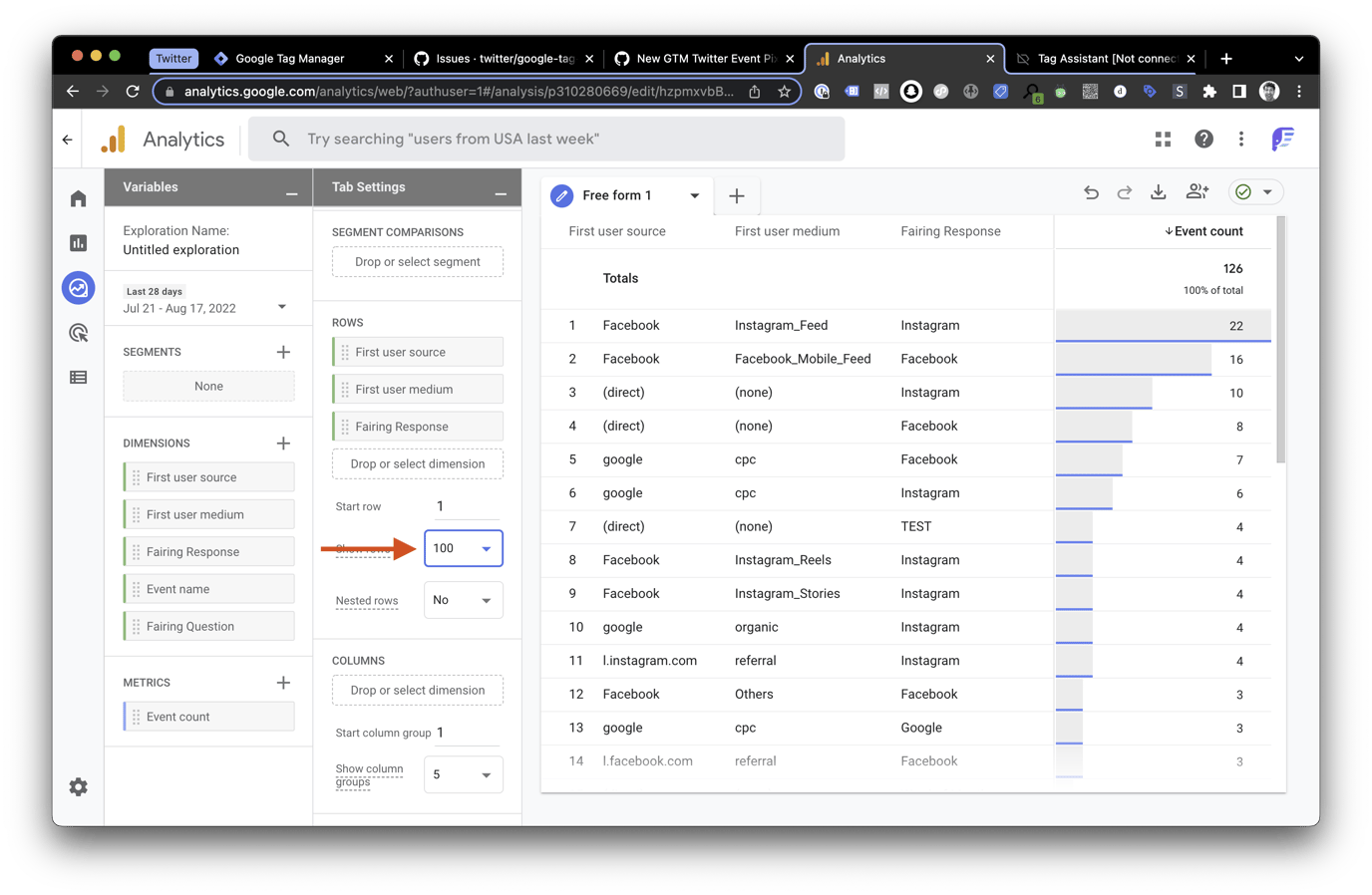Reload the browser page
Viewport: 1372px width, 895px height.
133,92
